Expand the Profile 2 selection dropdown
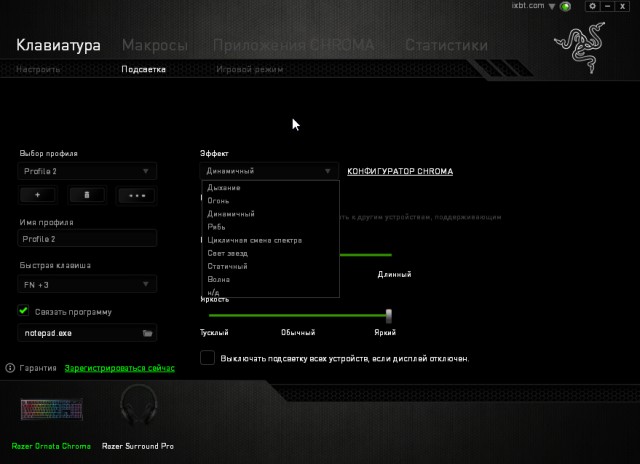The width and height of the screenshot is (640, 464). (x=88, y=171)
